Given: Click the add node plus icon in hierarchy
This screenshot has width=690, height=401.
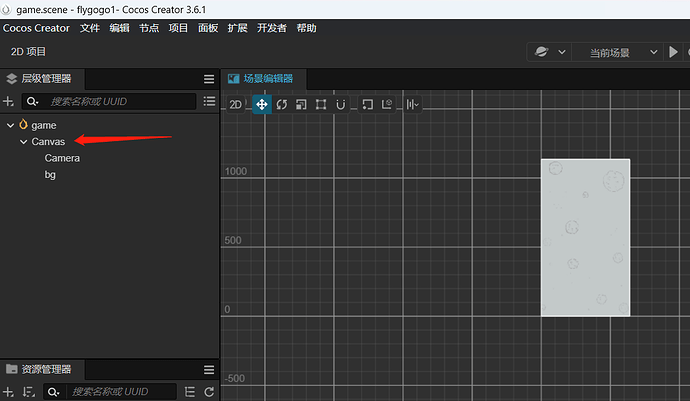Looking at the screenshot, I should point(8,102).
